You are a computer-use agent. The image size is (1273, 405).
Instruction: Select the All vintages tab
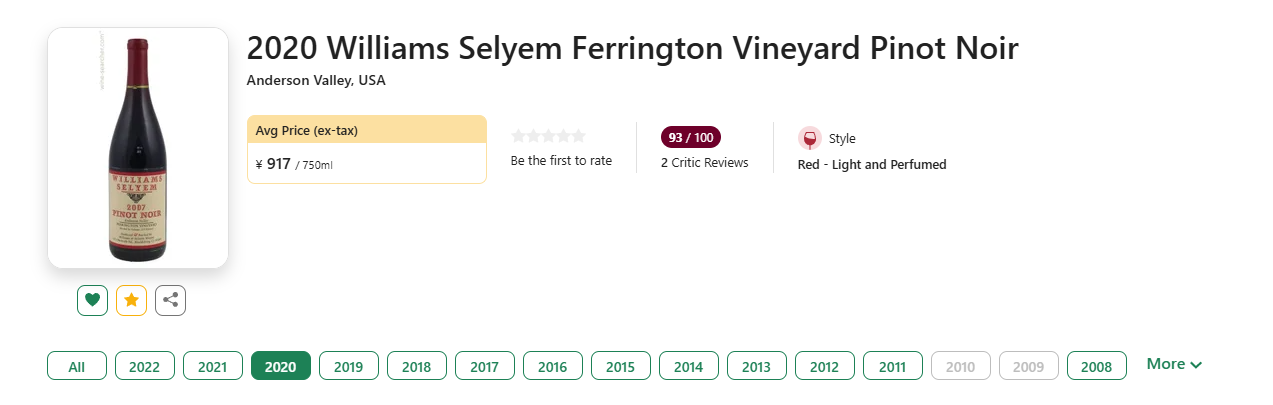click(77, 366)
